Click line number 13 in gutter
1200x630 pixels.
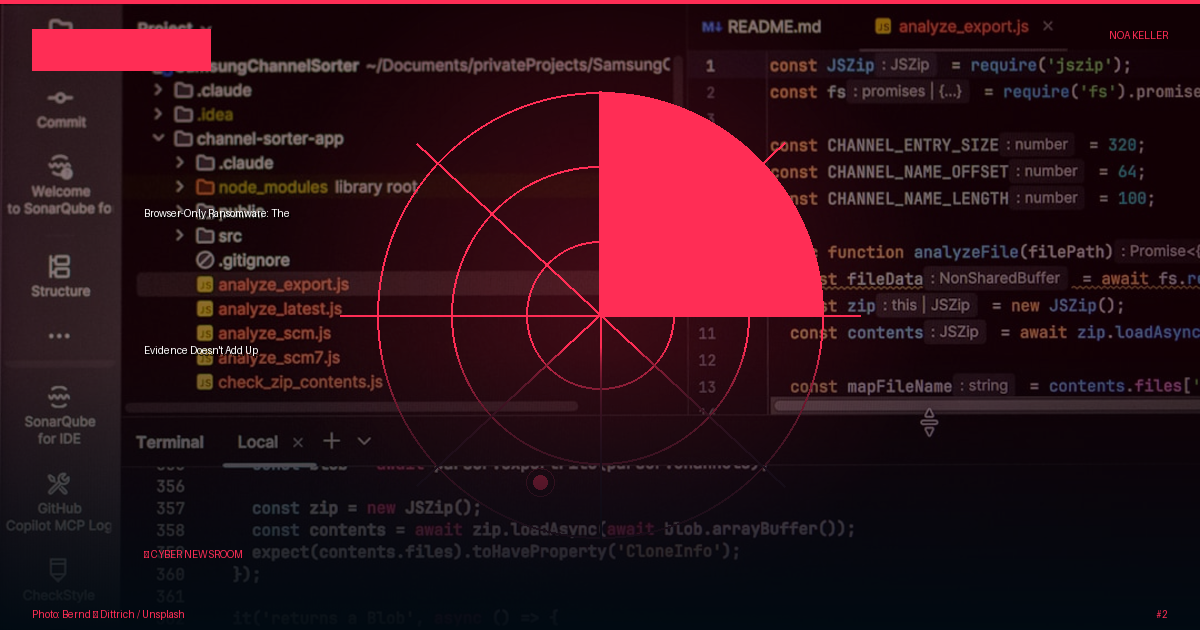pos(708,387)
